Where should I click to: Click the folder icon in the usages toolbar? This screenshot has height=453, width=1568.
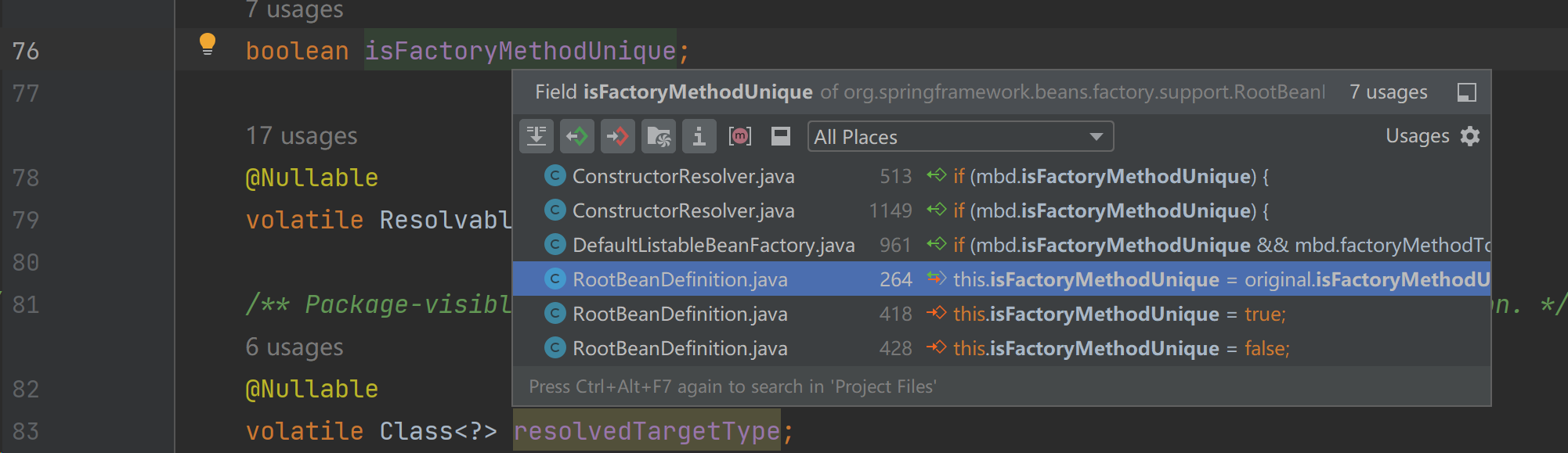(659, 137)
